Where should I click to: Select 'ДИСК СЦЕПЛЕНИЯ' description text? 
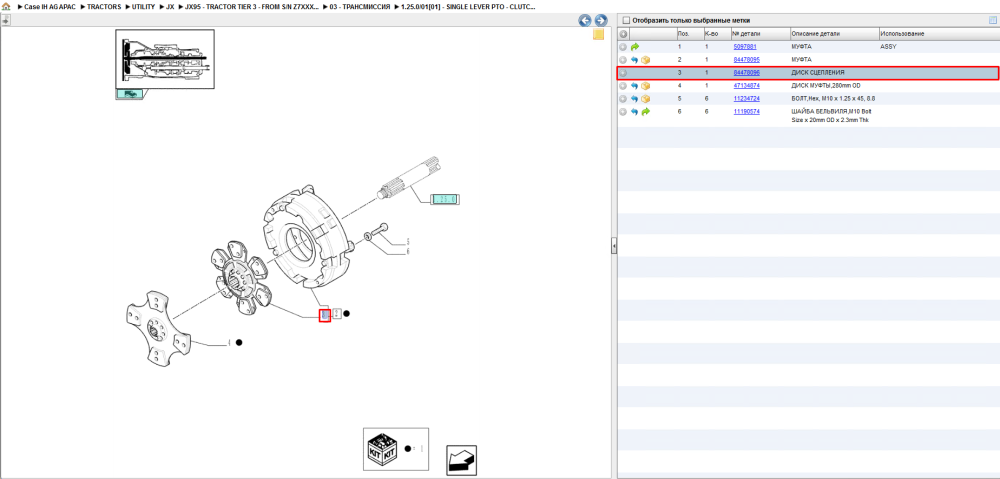(818, 73)
